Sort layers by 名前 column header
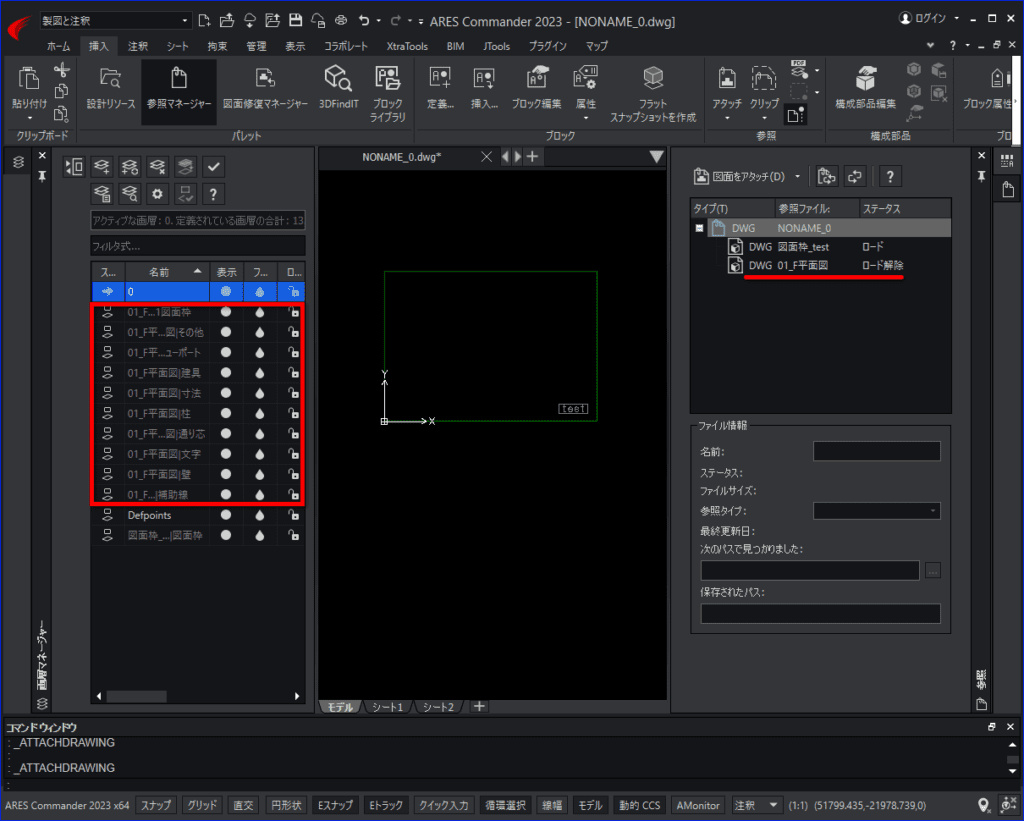This screenshot has width=1024, height=821. [x=167, y=272]
